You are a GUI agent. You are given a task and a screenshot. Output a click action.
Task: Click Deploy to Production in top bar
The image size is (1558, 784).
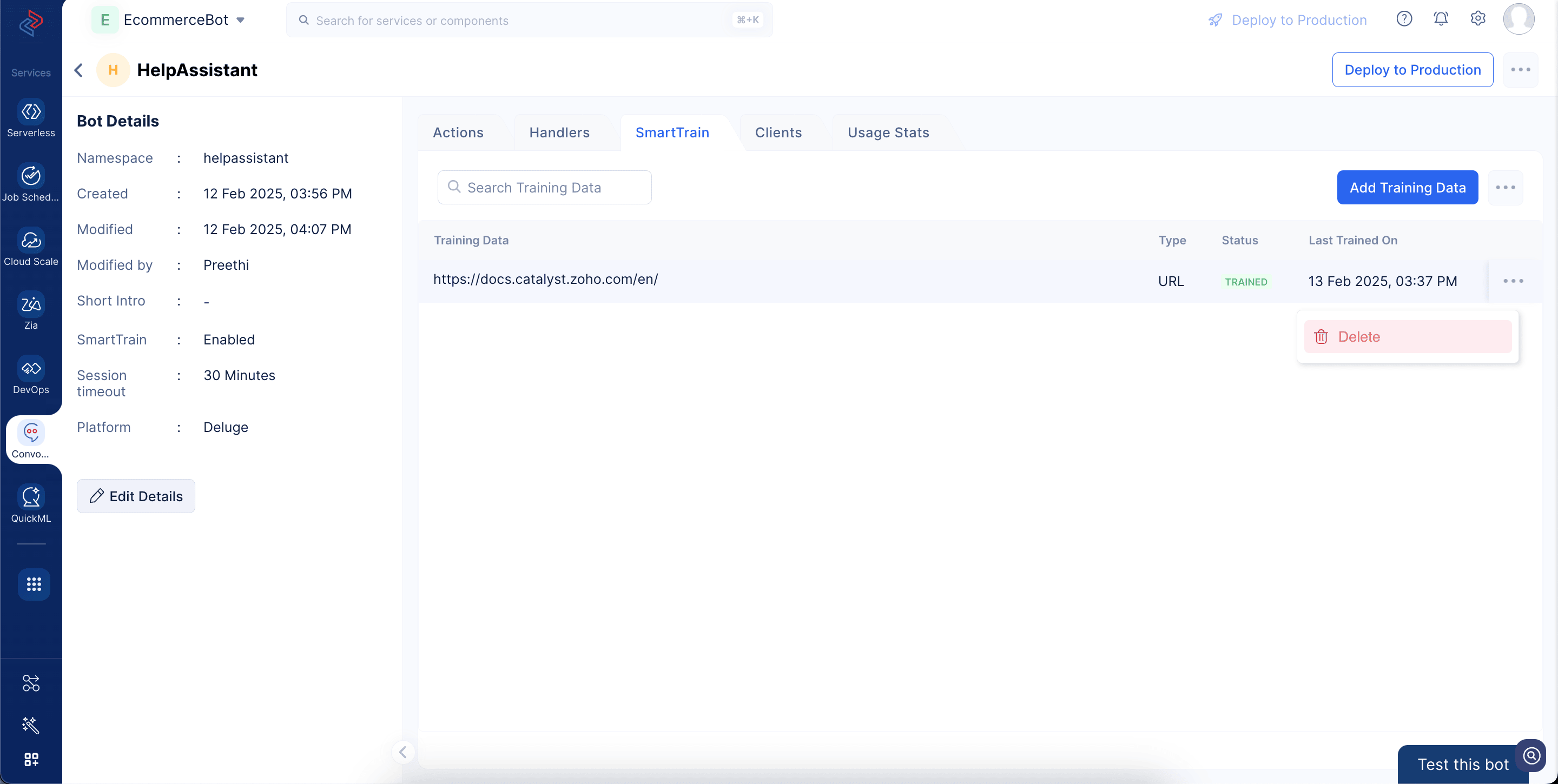click(x=1288, y=20)
